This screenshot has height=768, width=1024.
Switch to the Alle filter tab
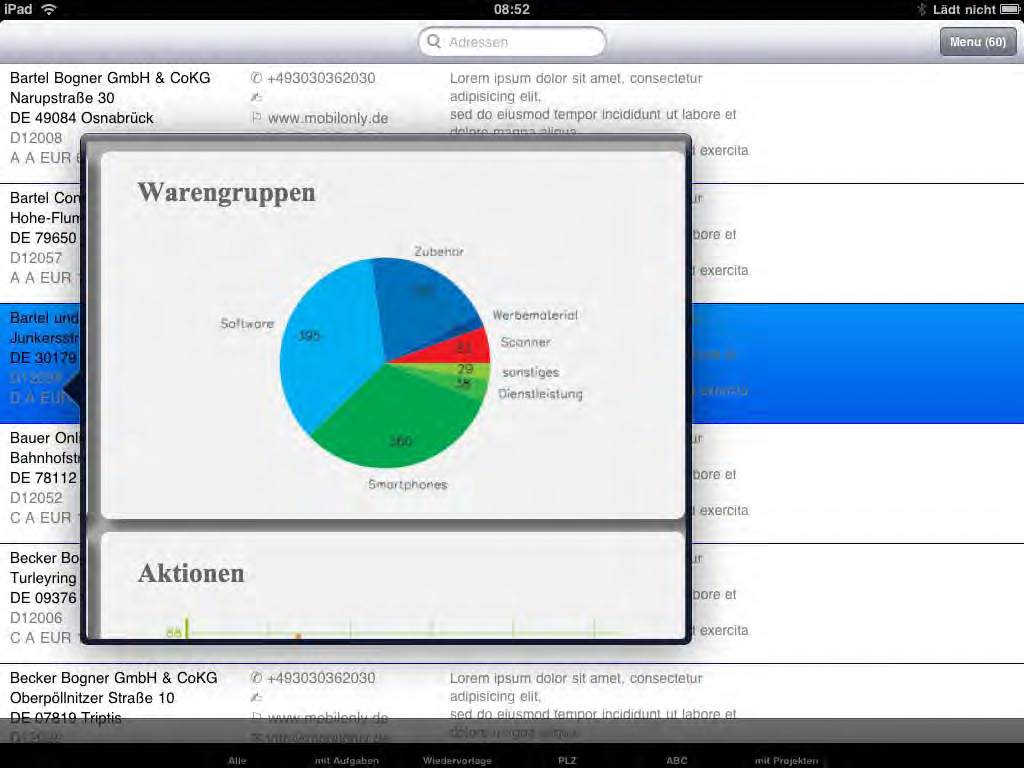click(x=237, y=760)
